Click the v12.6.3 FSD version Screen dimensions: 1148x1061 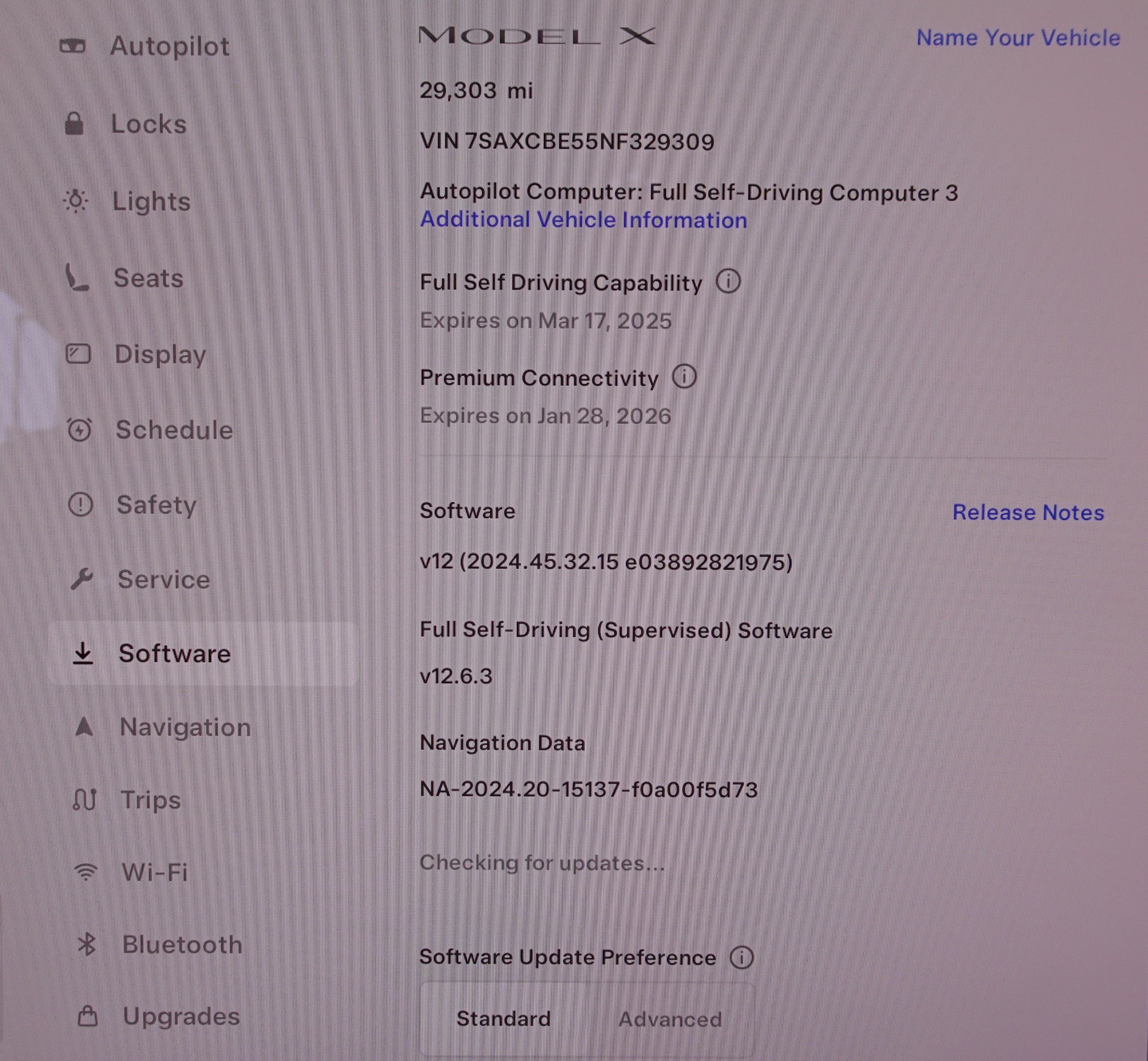pyautogui.click(x=456, y=676)
